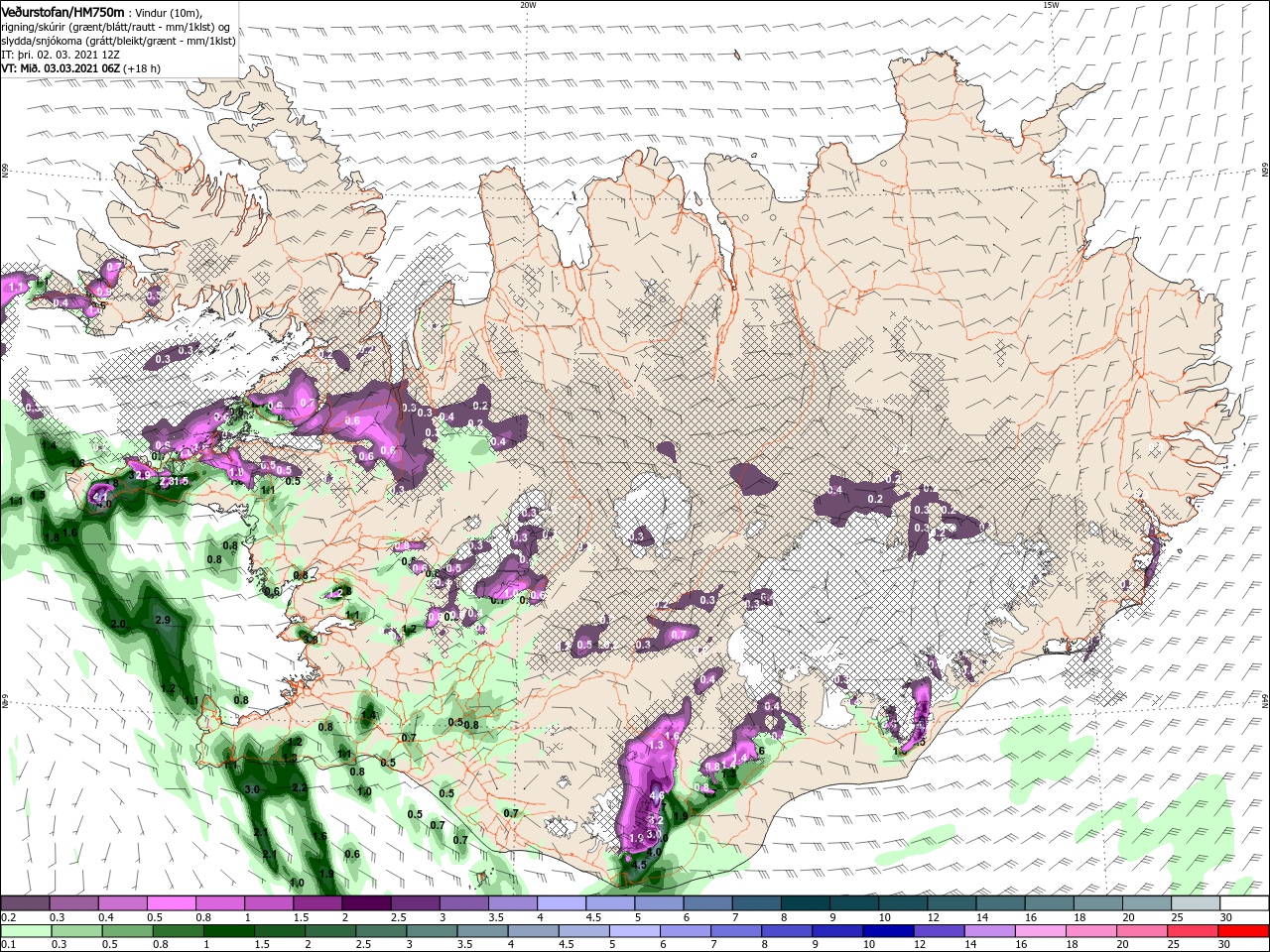Screen dimensions: 1270x952
Task: Pick the snow-scale swatch between 18 and 20
Action: [1098, 903]
